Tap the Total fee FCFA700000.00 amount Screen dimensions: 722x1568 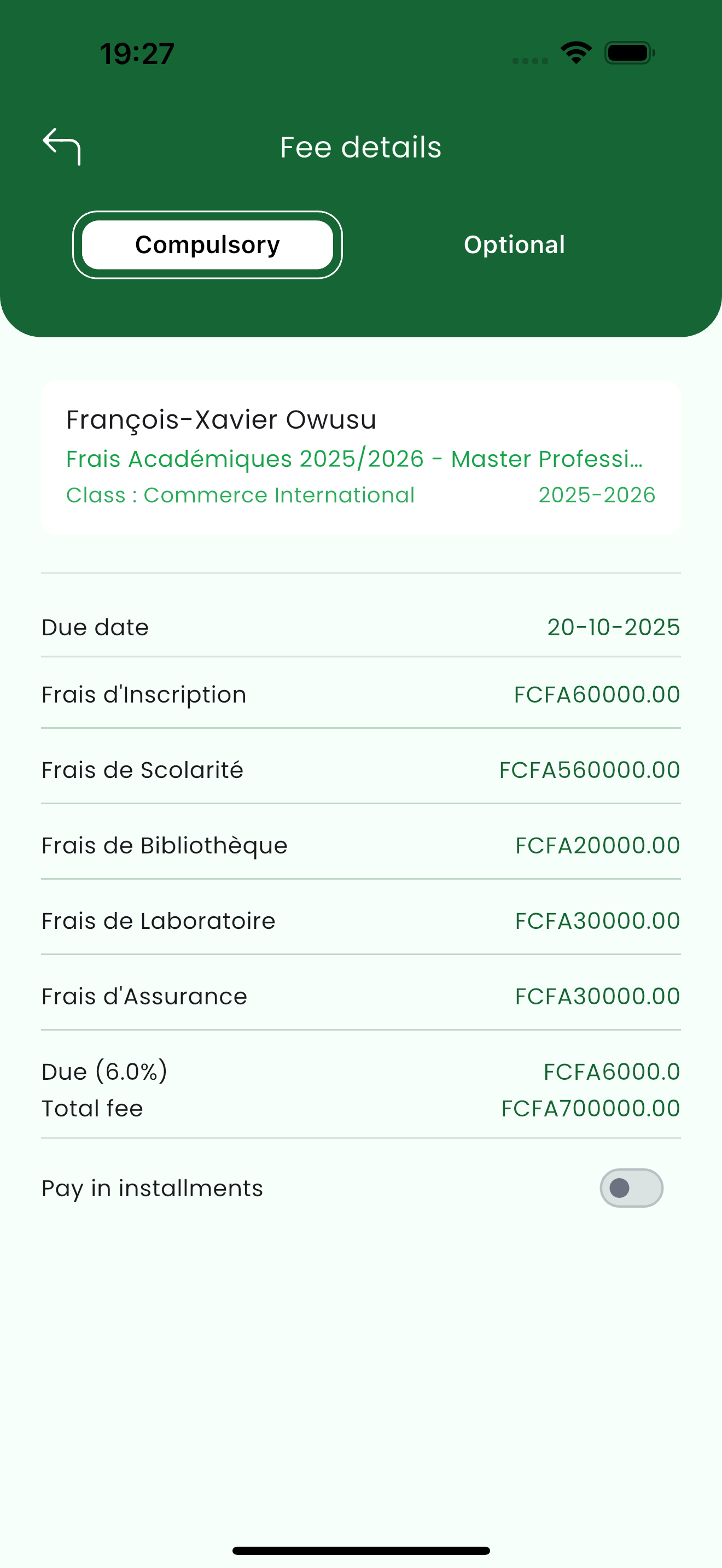click(591, 1108)
